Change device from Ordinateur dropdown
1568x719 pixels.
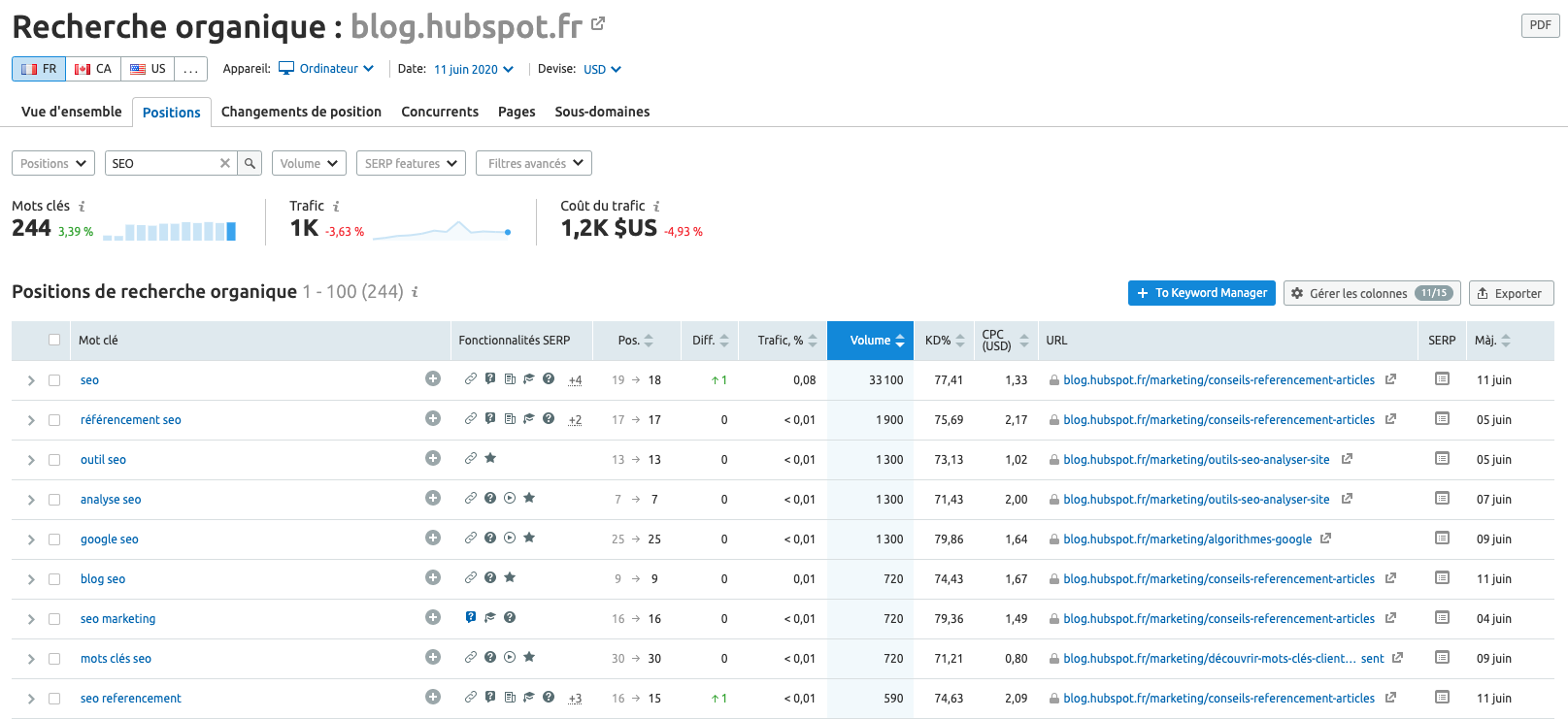[x=326, y=69]
